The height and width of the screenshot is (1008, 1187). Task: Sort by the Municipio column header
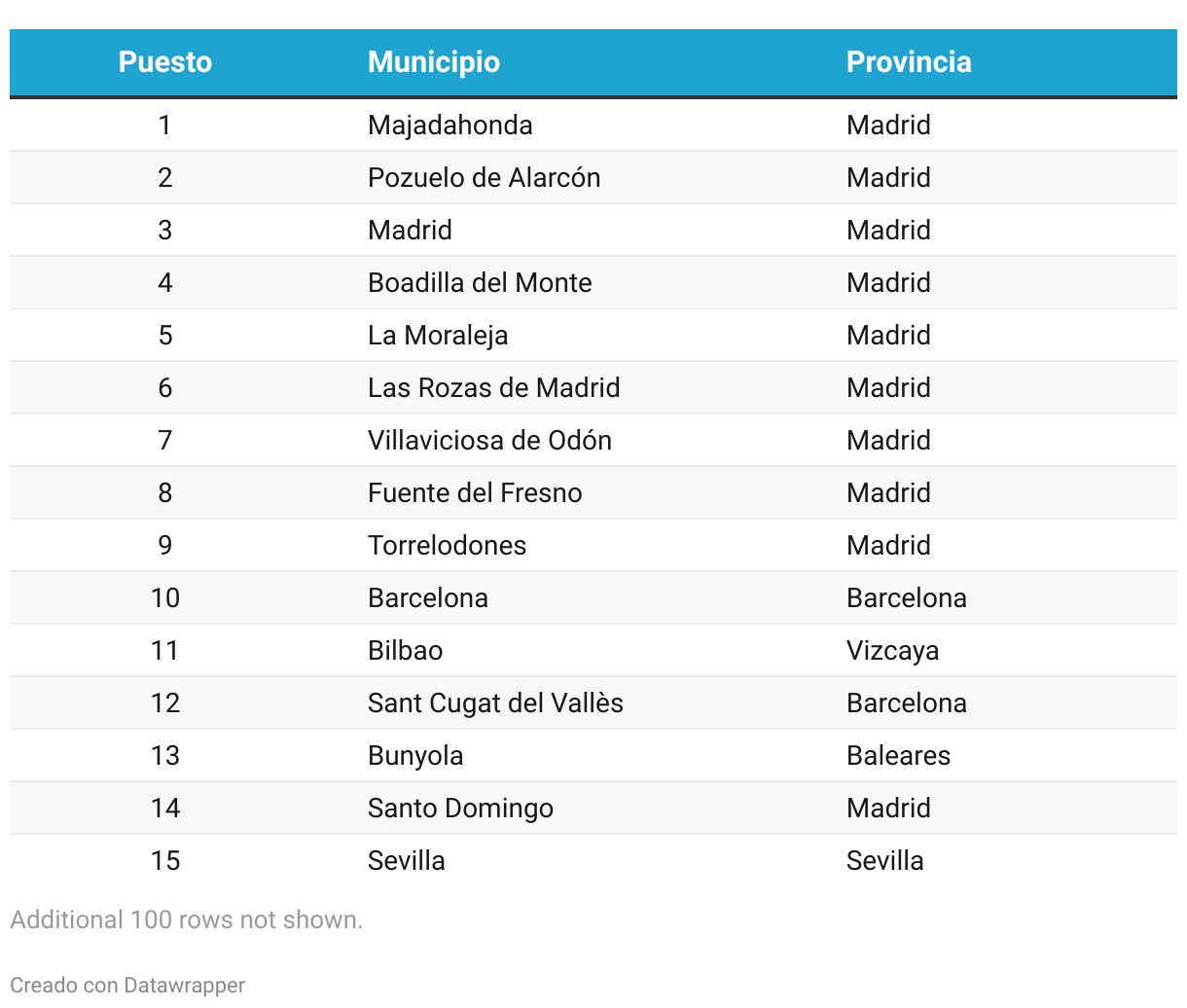click(x=434, y=62)
